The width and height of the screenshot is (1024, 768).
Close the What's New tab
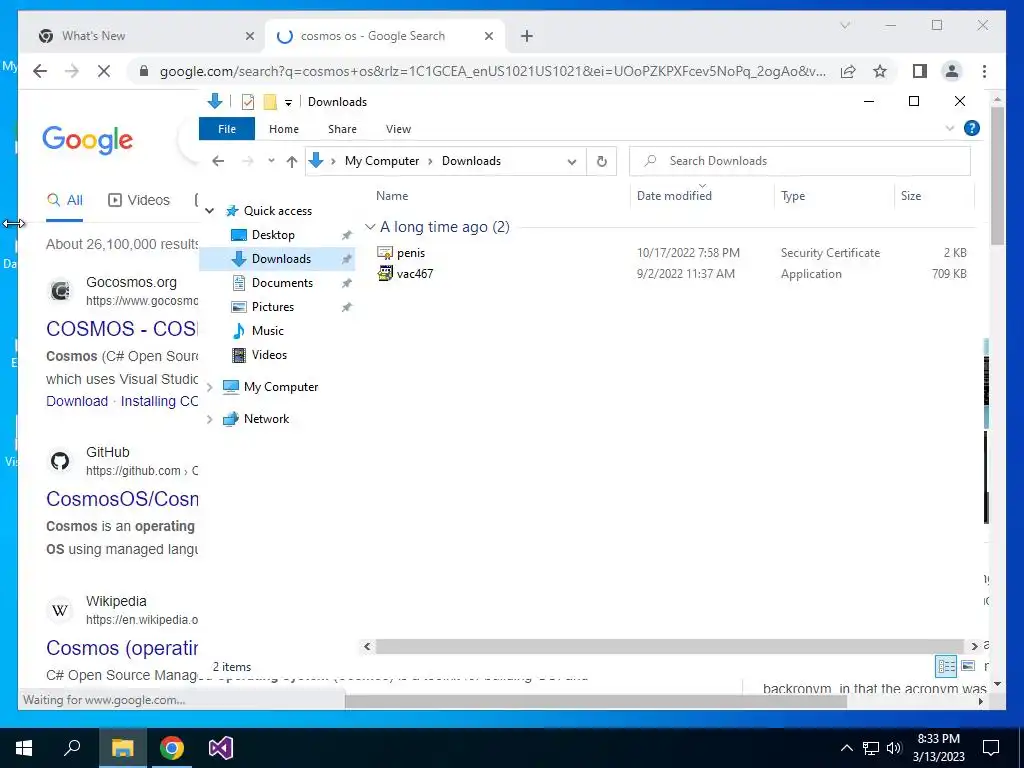(249, 36)
